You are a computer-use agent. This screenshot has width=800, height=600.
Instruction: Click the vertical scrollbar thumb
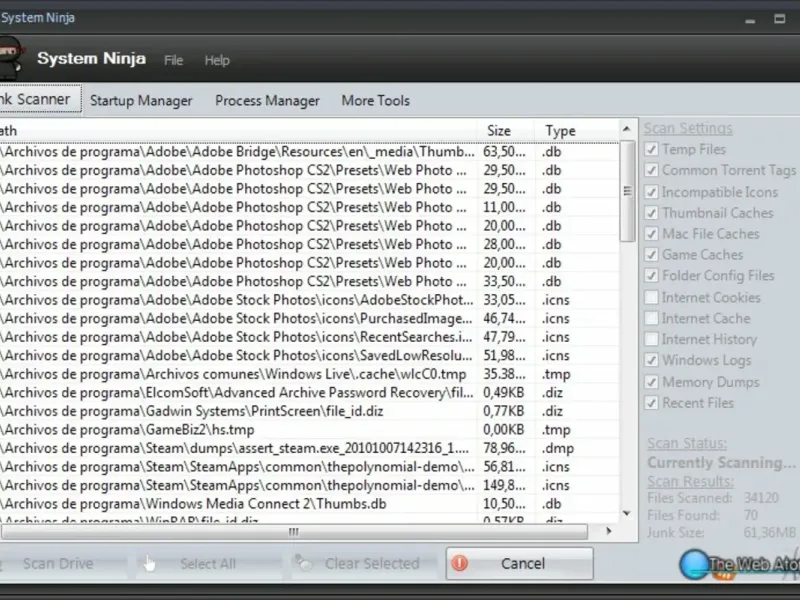click(627, 191)
